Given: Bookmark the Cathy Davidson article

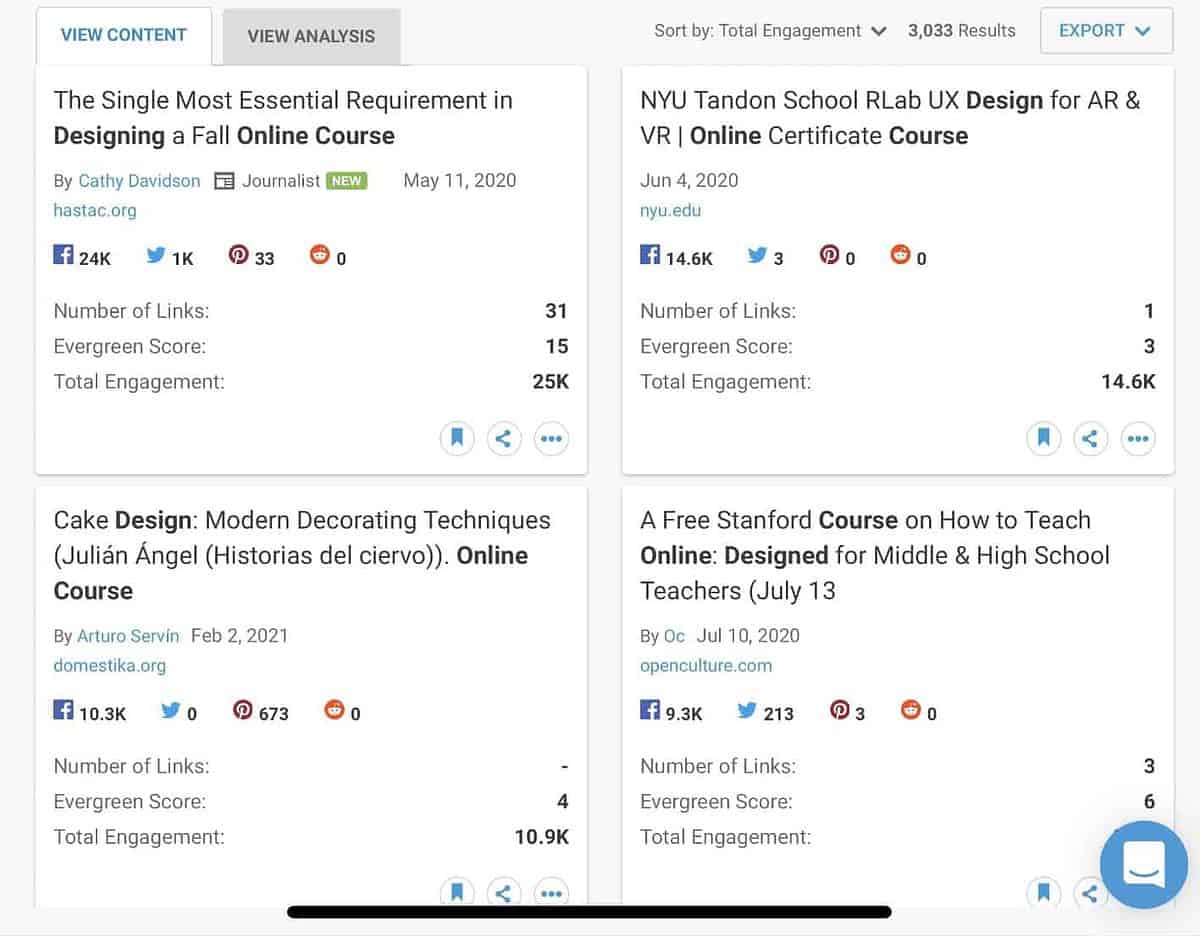Looking at the screenshot, I should pos(457,438).
